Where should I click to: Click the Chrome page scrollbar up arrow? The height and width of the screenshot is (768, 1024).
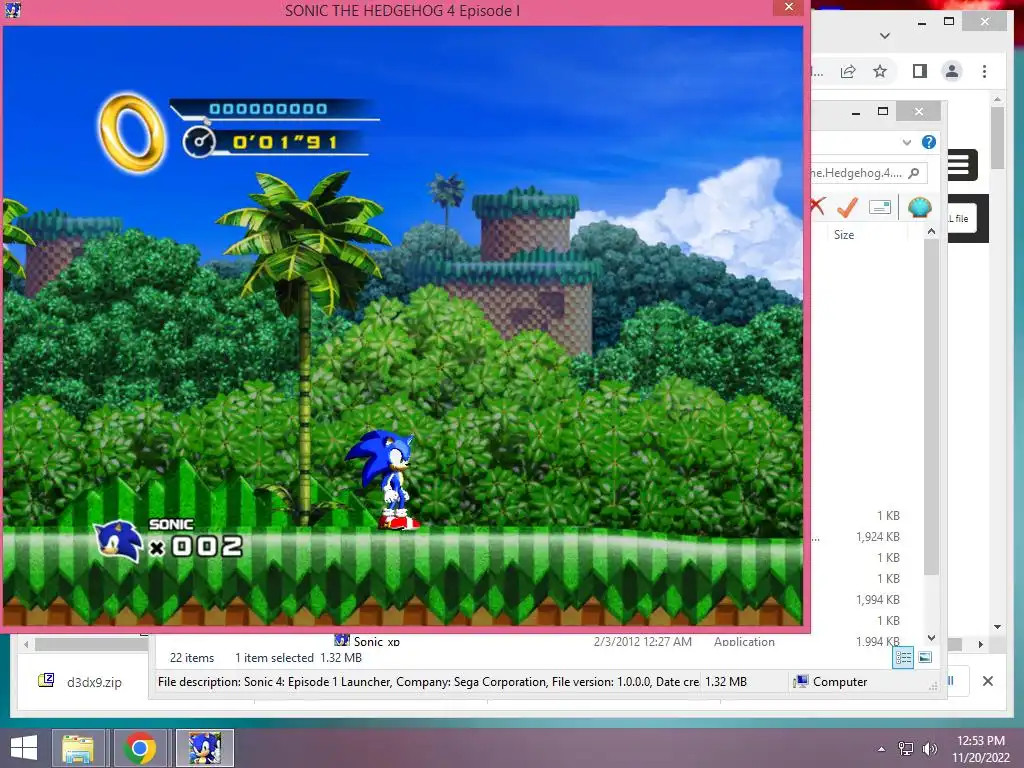point(997,99)
